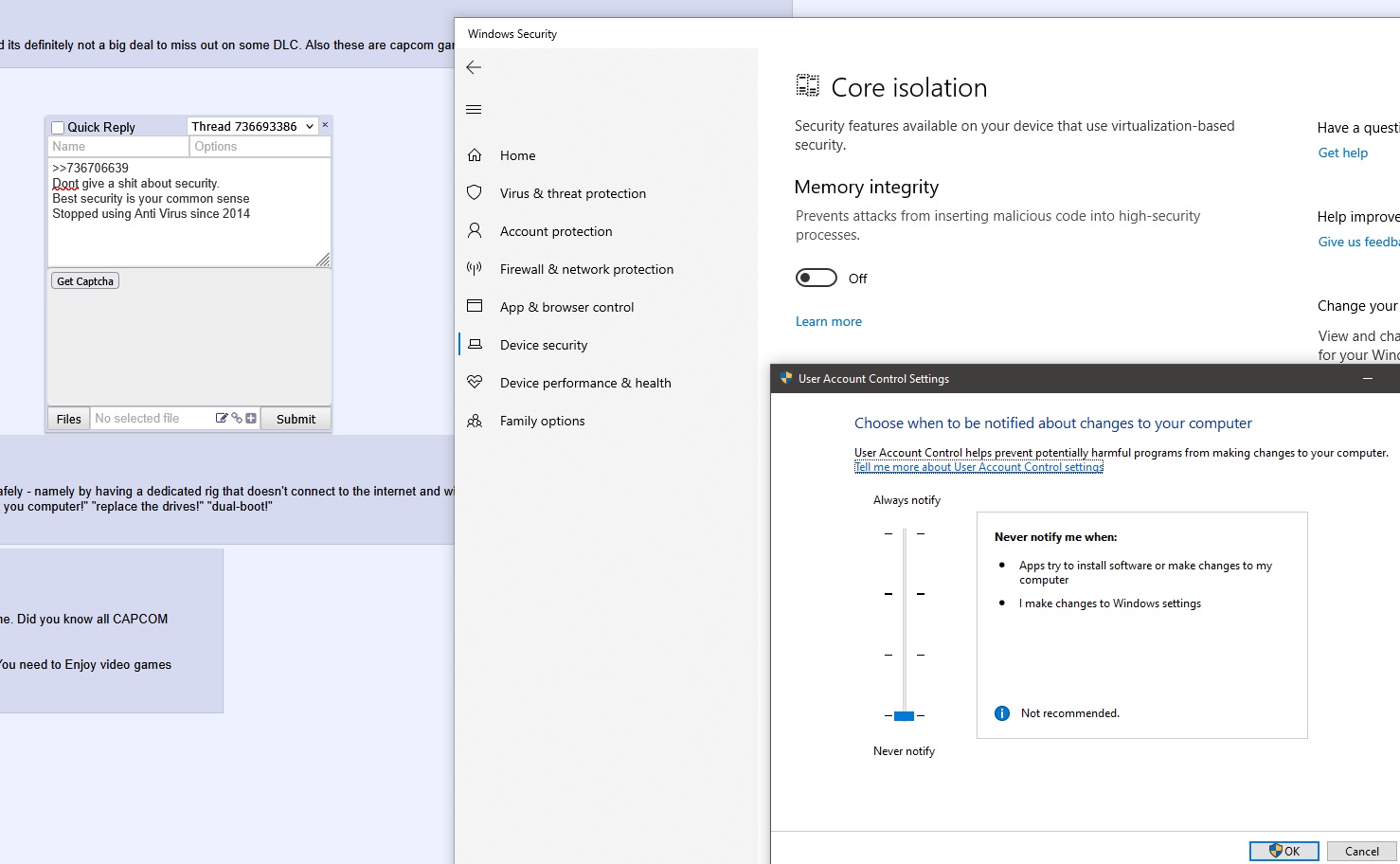The height and width of the screenshot is (864, 1400).
Task: Open Family options section
Action: [542, 421]
